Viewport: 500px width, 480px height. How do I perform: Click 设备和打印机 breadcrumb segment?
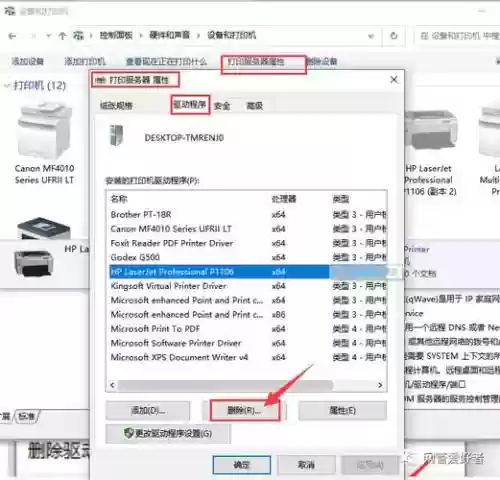pos(231,35)
